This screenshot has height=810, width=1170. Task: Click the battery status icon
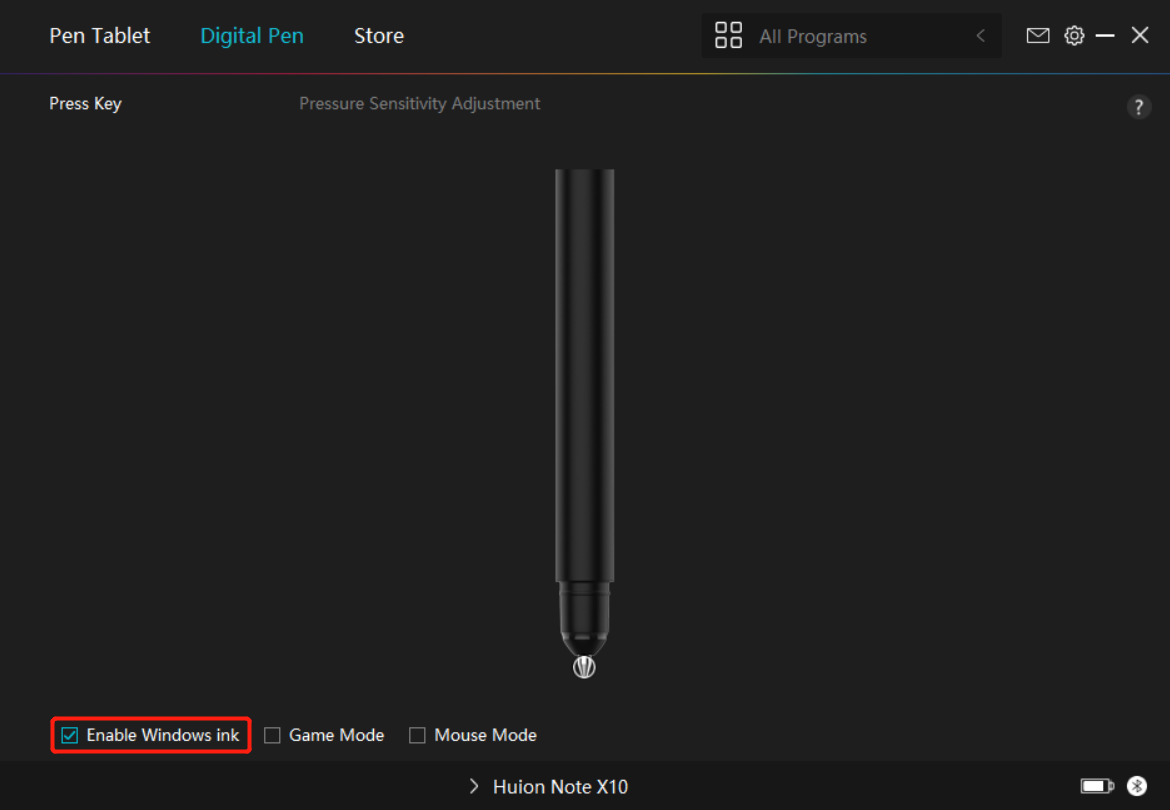click(x=1097, y=786)
